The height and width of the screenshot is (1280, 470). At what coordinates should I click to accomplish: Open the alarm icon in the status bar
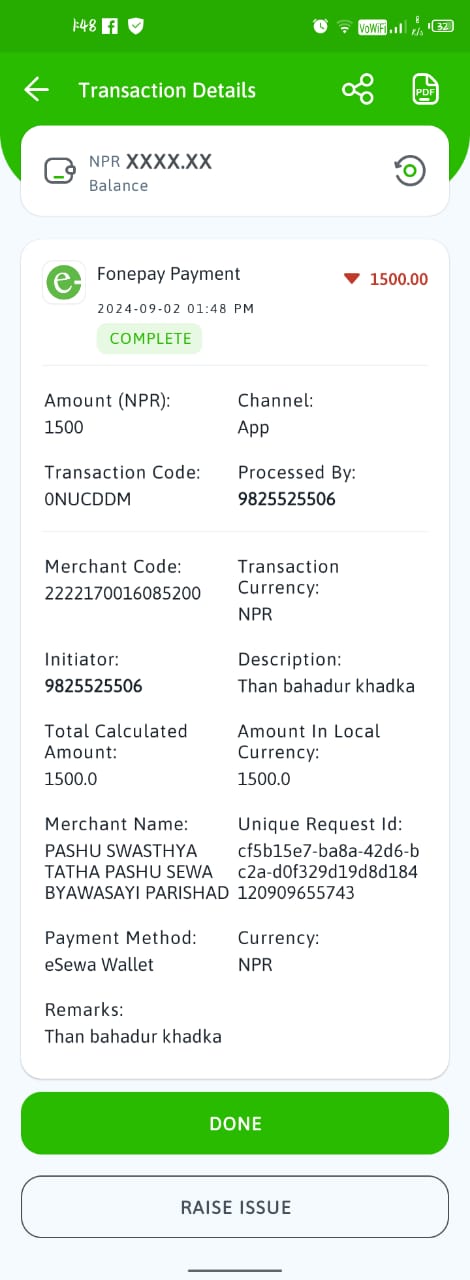pyautogui.click(x=320, y=26)
